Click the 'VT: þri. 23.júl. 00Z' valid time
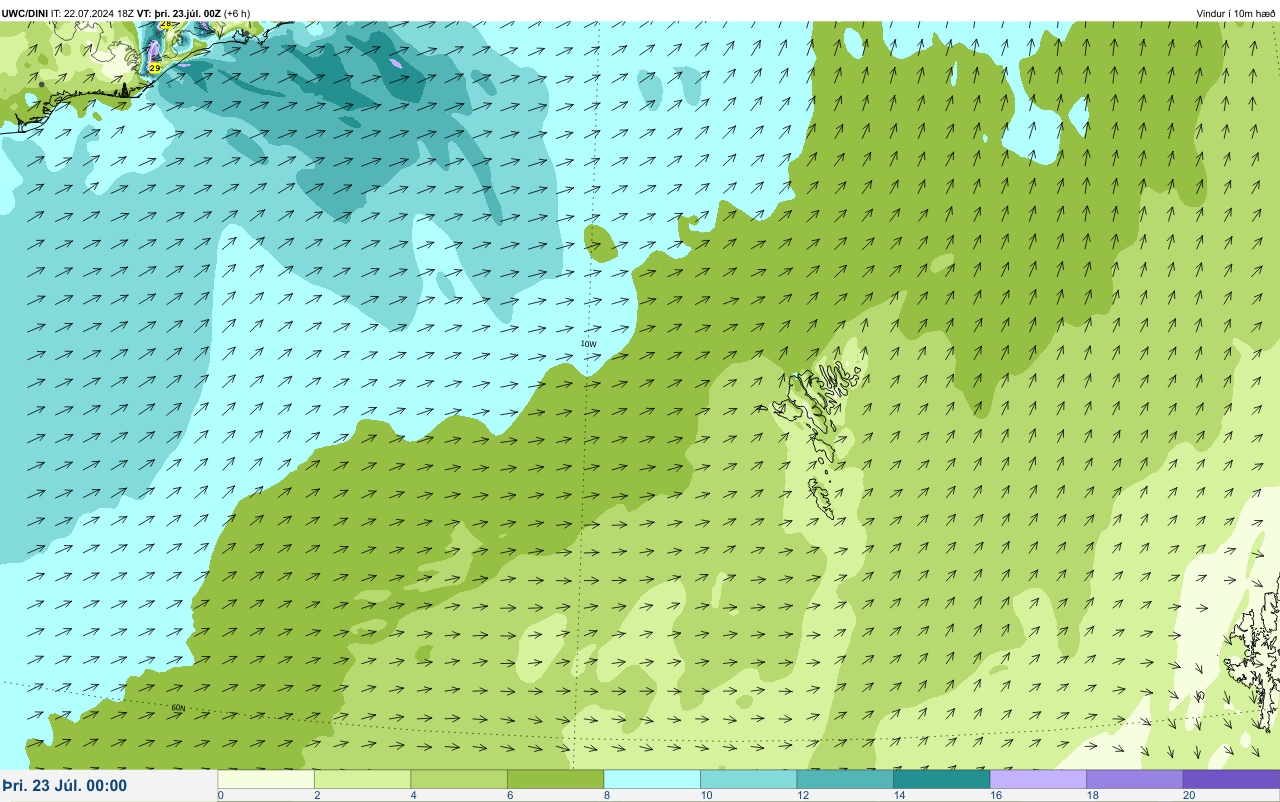 pyautogui.click(x=179, y=13)
